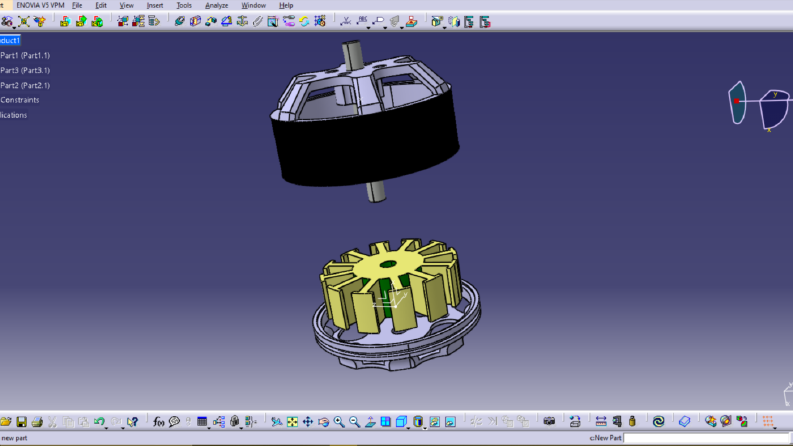Image resolution: width=793 pixels, height=446 pixels.
Task: Click the Zoom In magnifier
Action: click(x=339, y=421)
